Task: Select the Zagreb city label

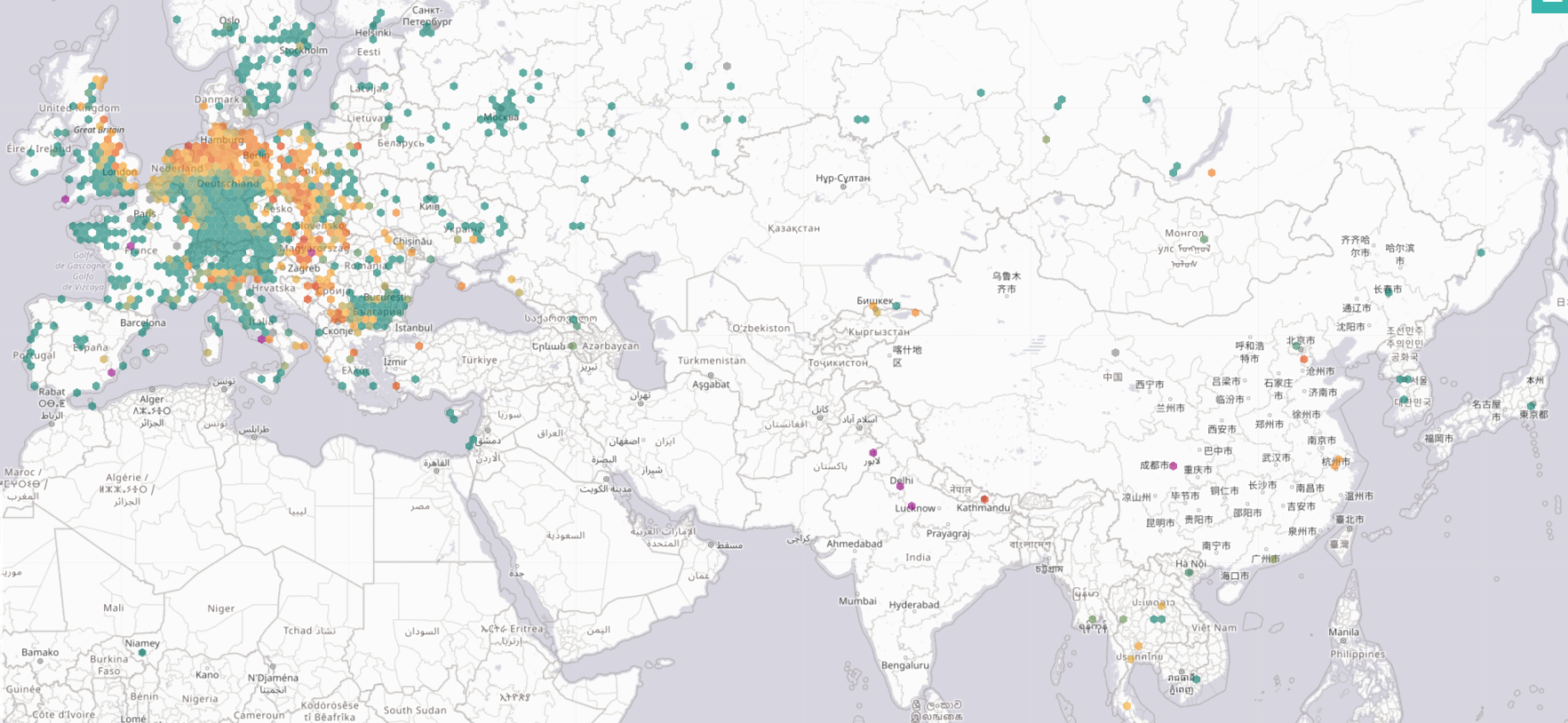Action: (x=304, y=268)
